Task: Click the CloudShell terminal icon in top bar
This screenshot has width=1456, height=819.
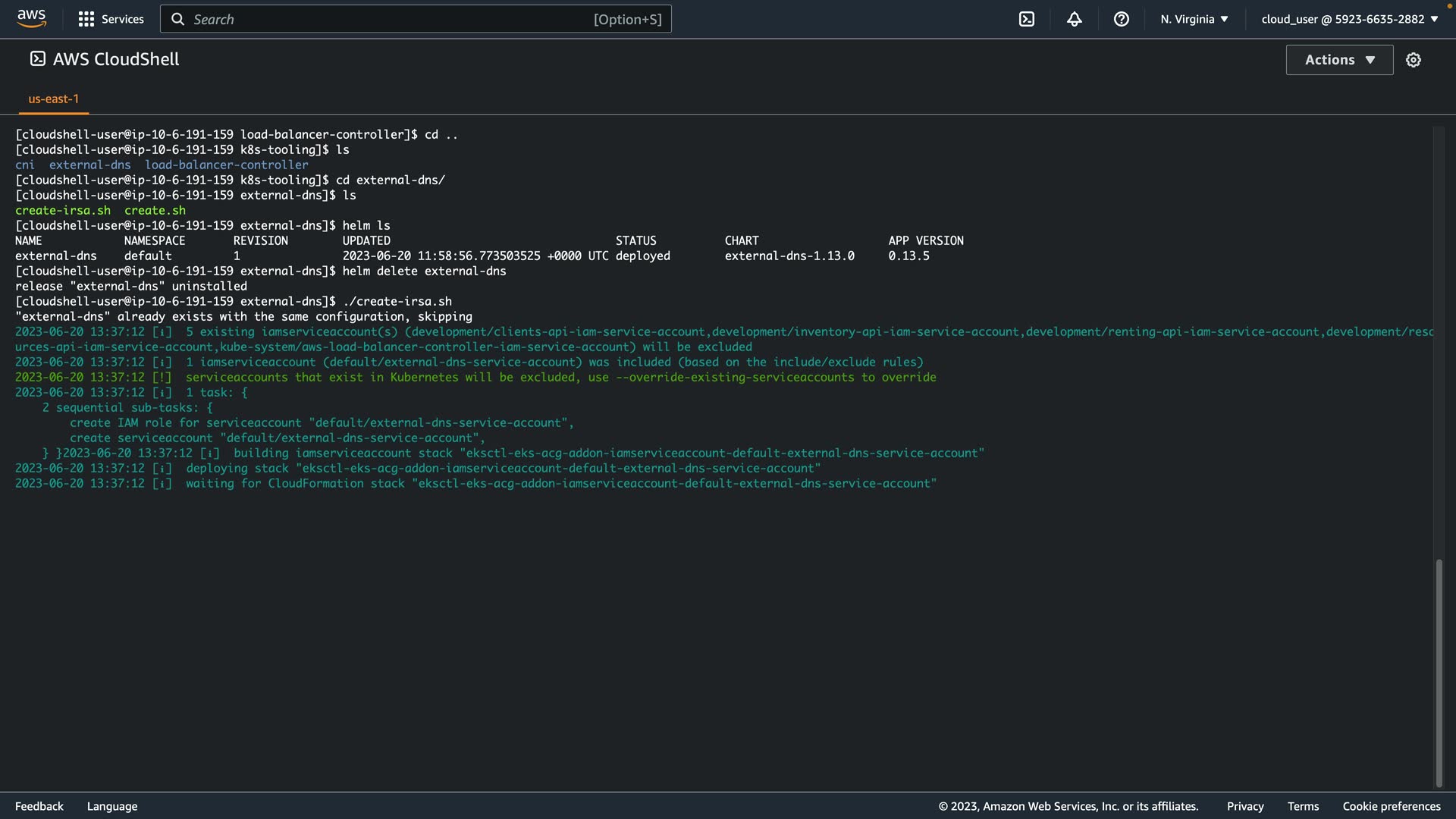Action: click(x=1026, y=19)
